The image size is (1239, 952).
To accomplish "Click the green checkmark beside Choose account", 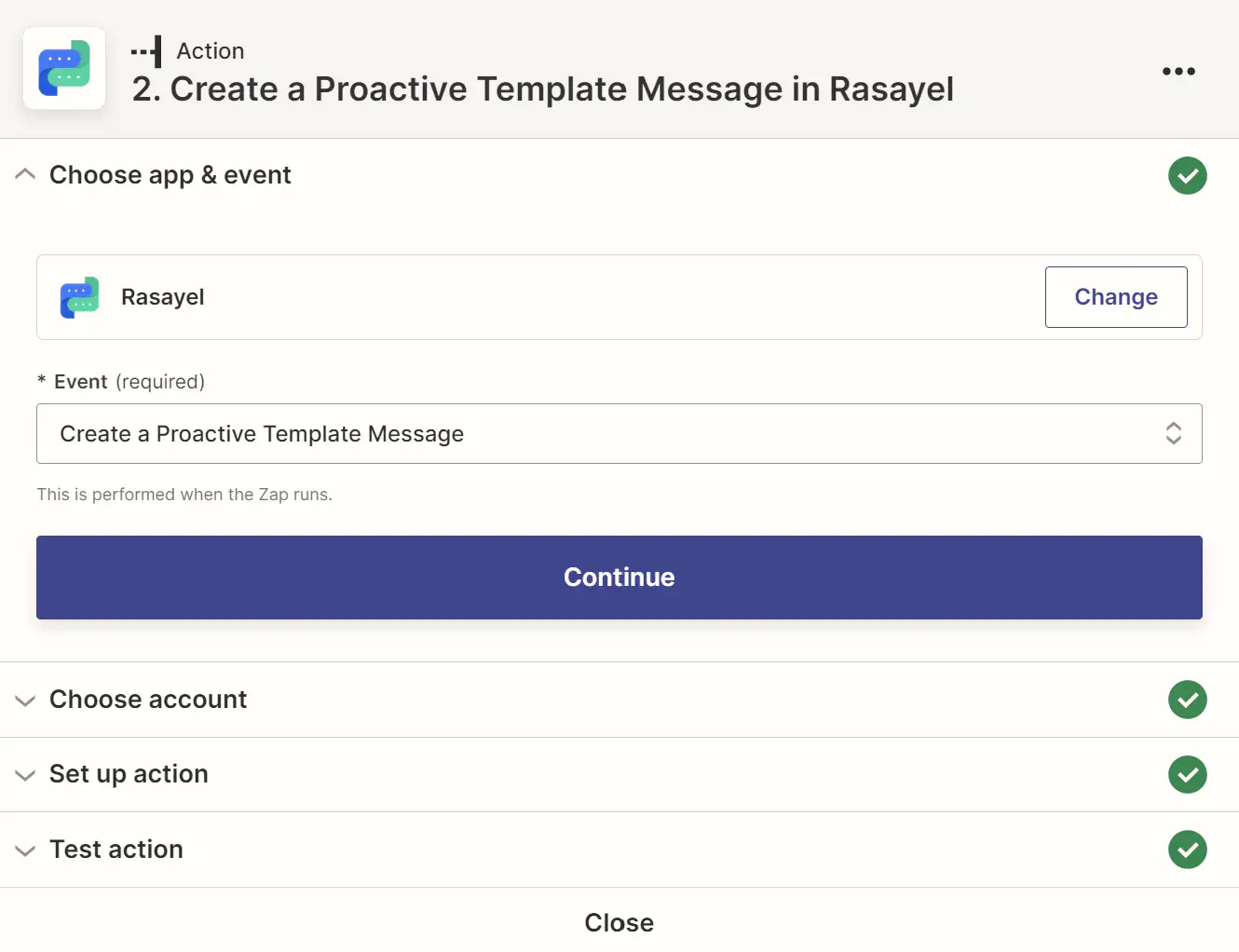I will (x=1188, y=700).
